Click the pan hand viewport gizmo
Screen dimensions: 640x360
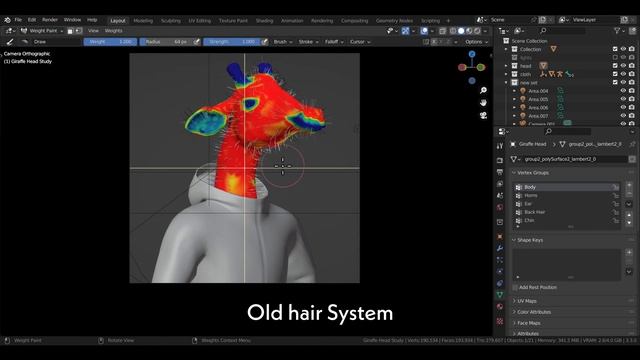[x=483, y=103]
